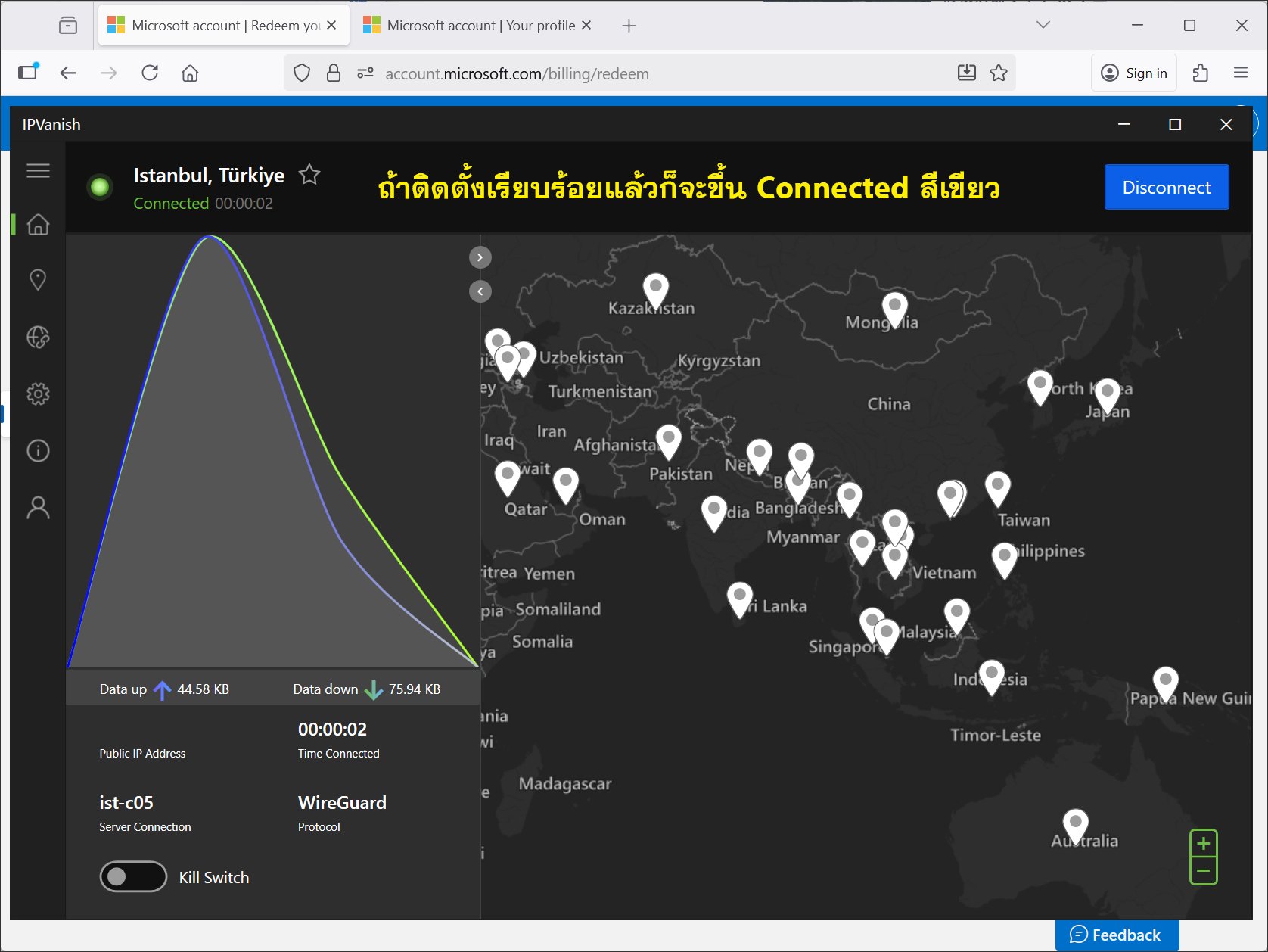Click the Disconnect button

click(1167, 187)
